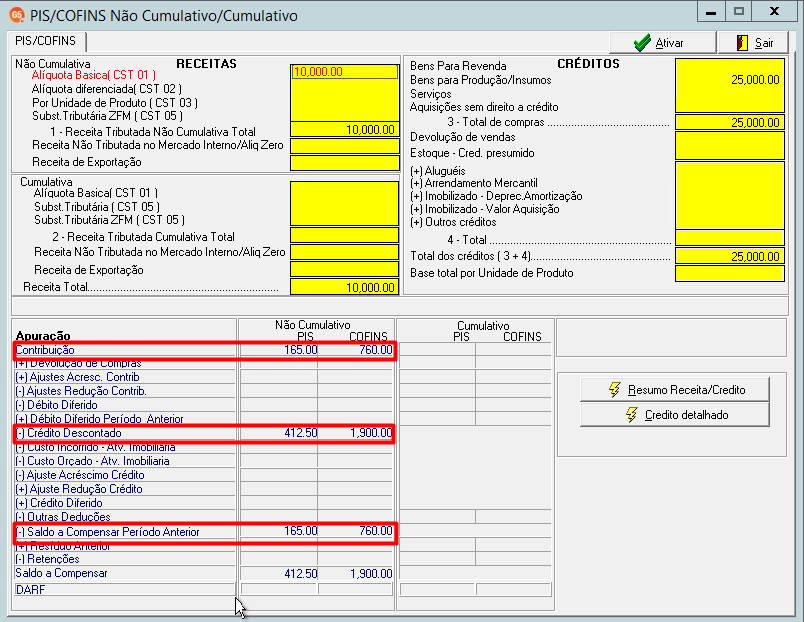Click (+) Imobilizado - Valor Aquisição label
Image resolution: width=804 pixels, height=622 pixels.
[485, 209]
